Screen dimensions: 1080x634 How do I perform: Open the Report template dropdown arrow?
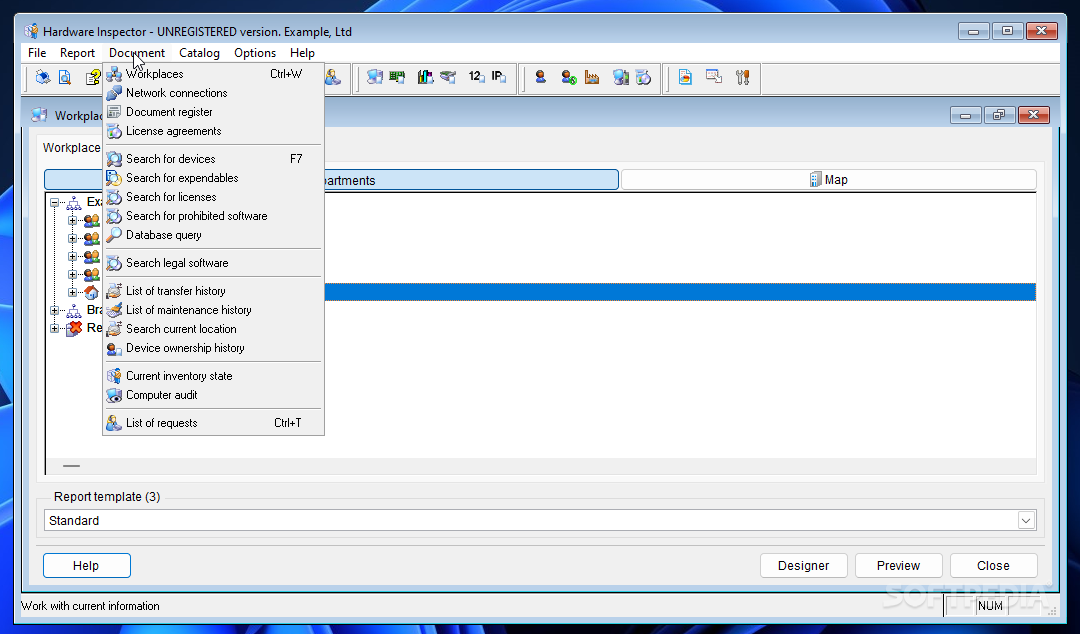click(x=1026, y=520)
